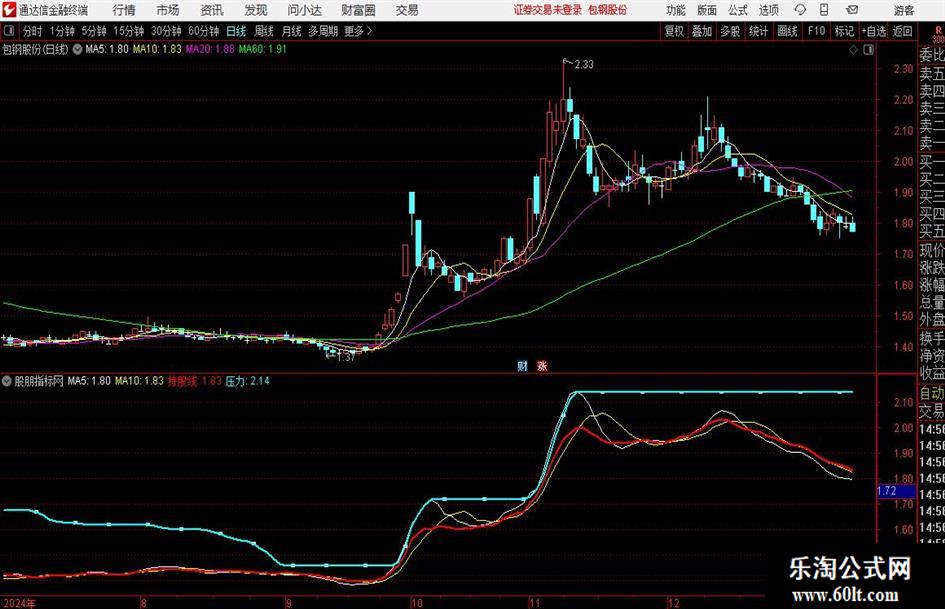Select the 日线 daily period tab
The width and height of the screenshot is (945, 609).
236,31
